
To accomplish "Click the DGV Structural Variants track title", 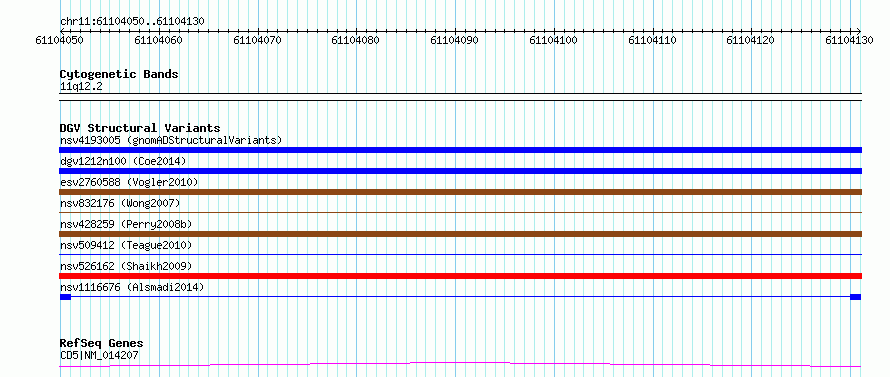I will tap(140, 128).
